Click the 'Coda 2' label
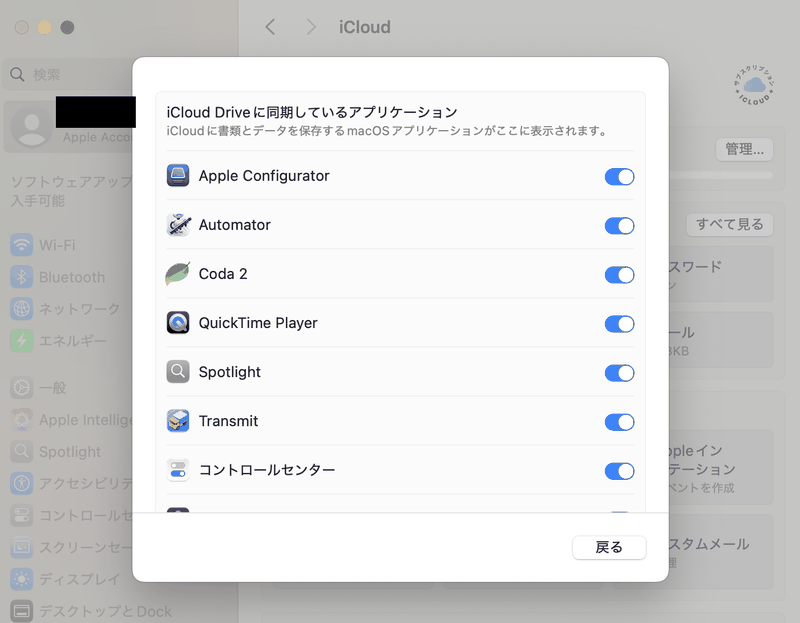800x623 pixels. [x=223, y=273]
